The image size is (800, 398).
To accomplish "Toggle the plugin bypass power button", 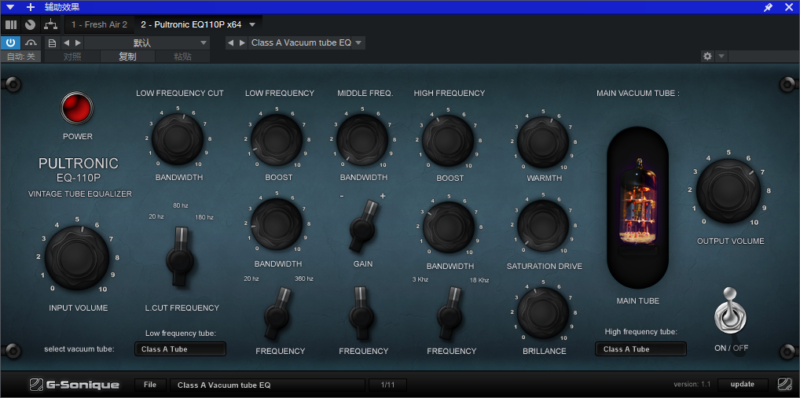I will [10, 43].
